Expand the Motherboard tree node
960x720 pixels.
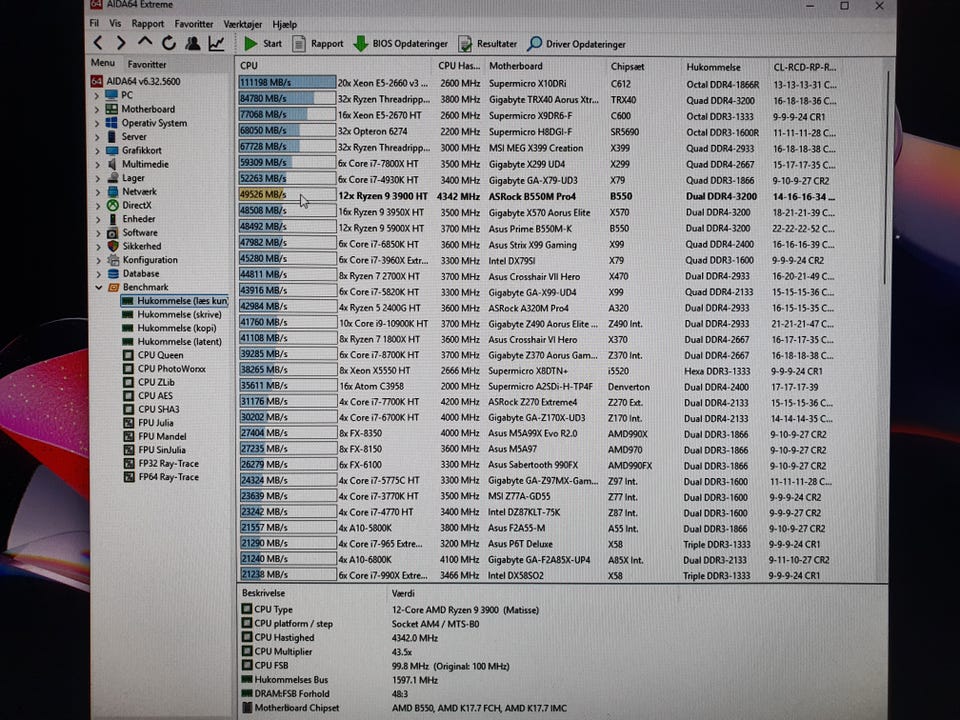97,109
